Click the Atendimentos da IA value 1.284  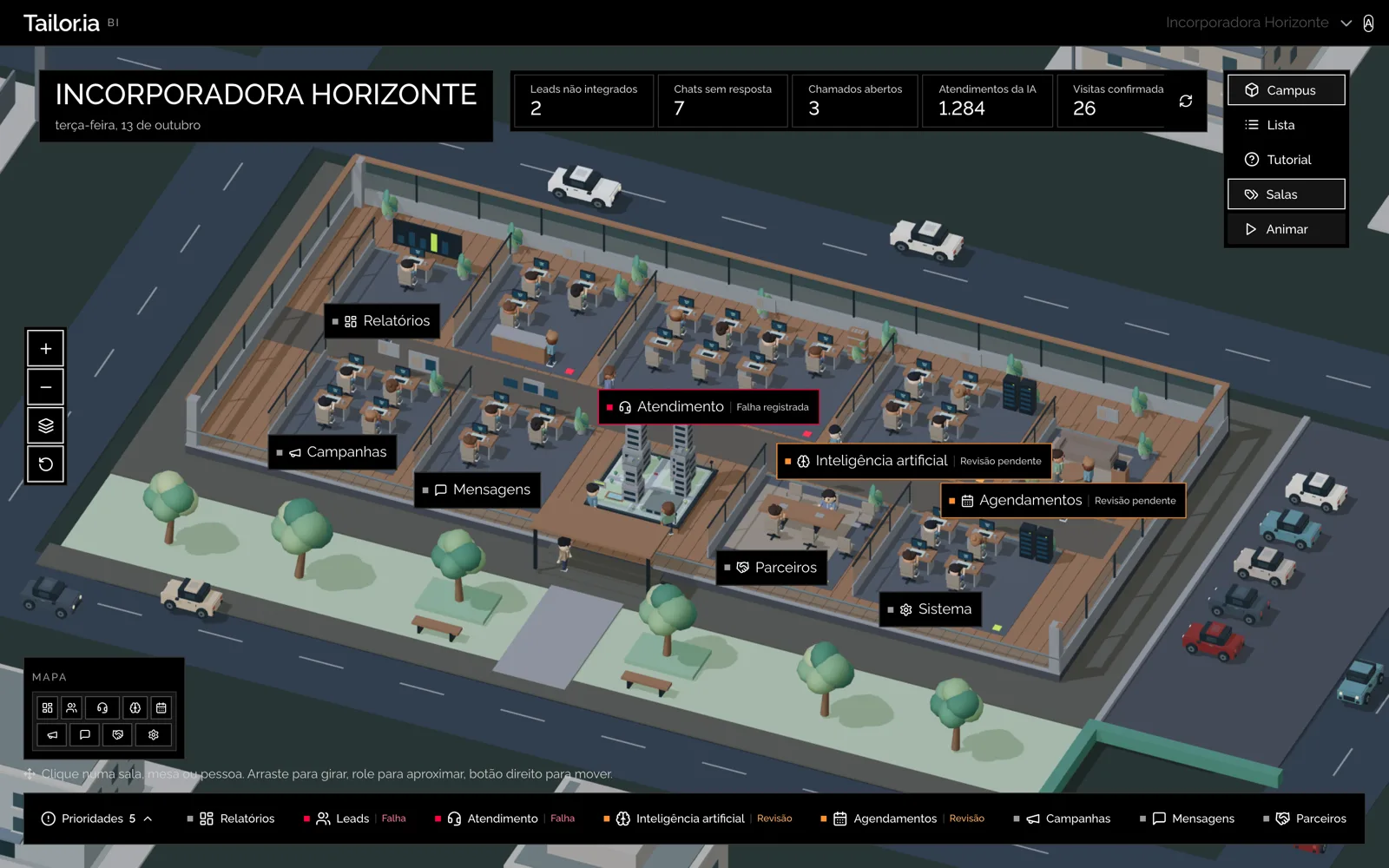[x=962, y=108]
